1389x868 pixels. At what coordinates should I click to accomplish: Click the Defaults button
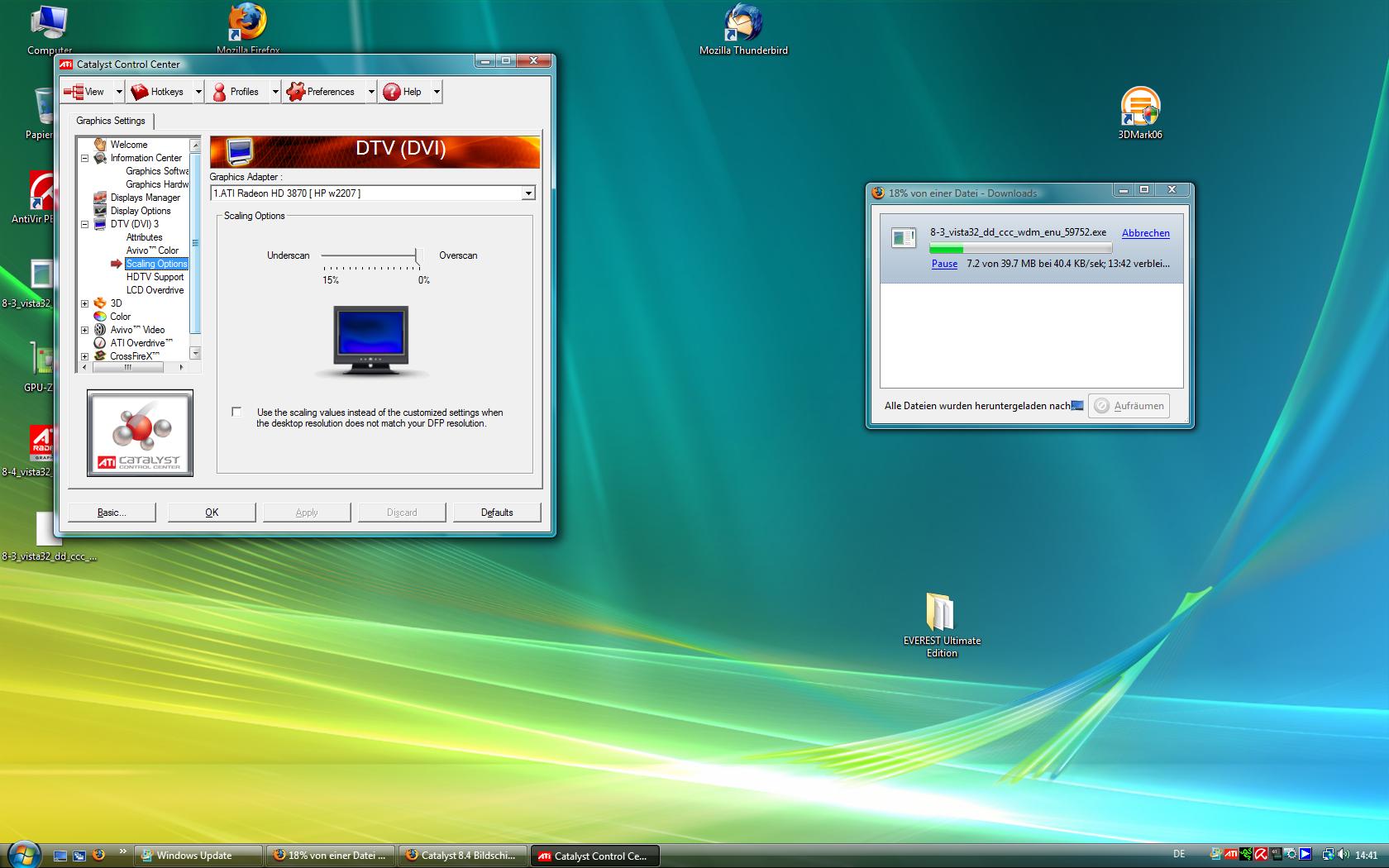497,513
